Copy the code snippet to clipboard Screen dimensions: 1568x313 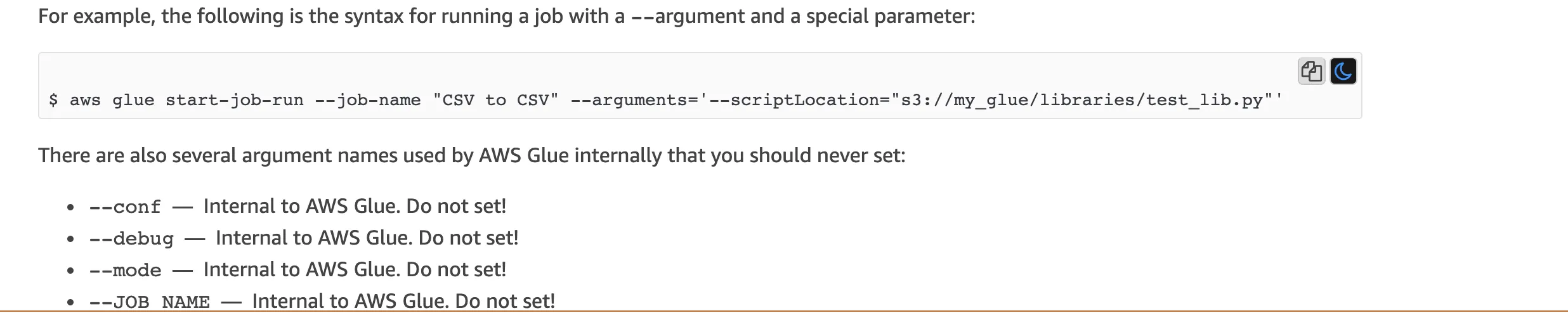click(x=1311, y=71)
